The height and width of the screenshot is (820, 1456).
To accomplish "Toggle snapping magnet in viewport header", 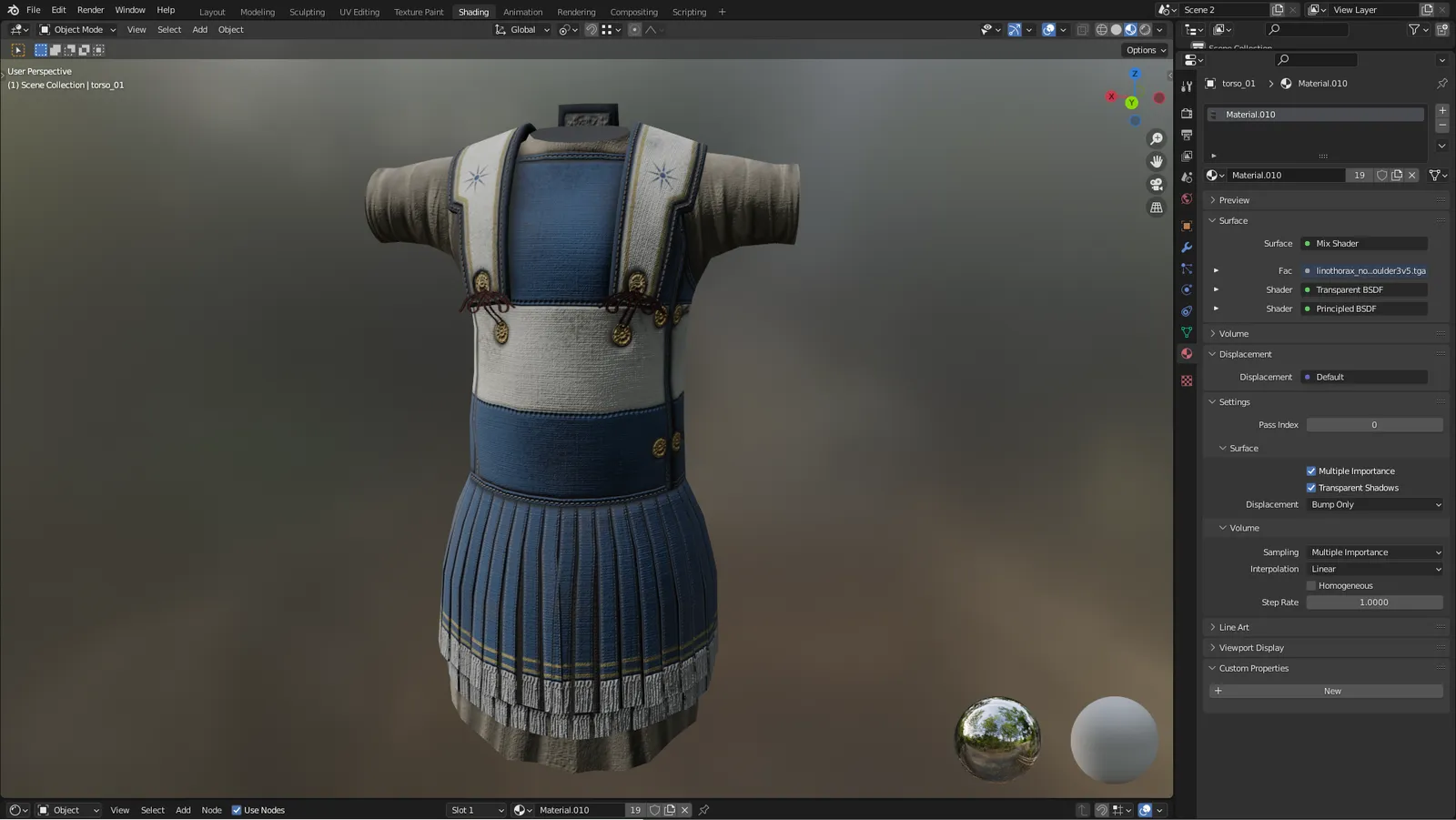I will pos(591,30).
